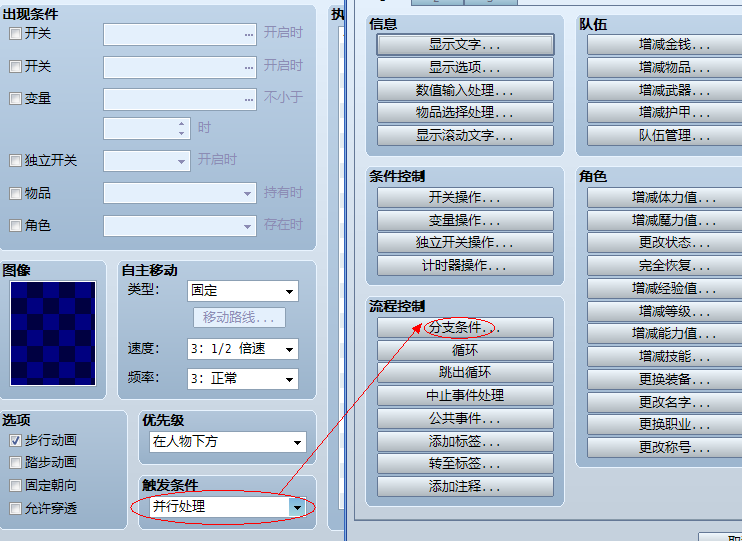Open the 物品 selection dropdown

point(180,193)
